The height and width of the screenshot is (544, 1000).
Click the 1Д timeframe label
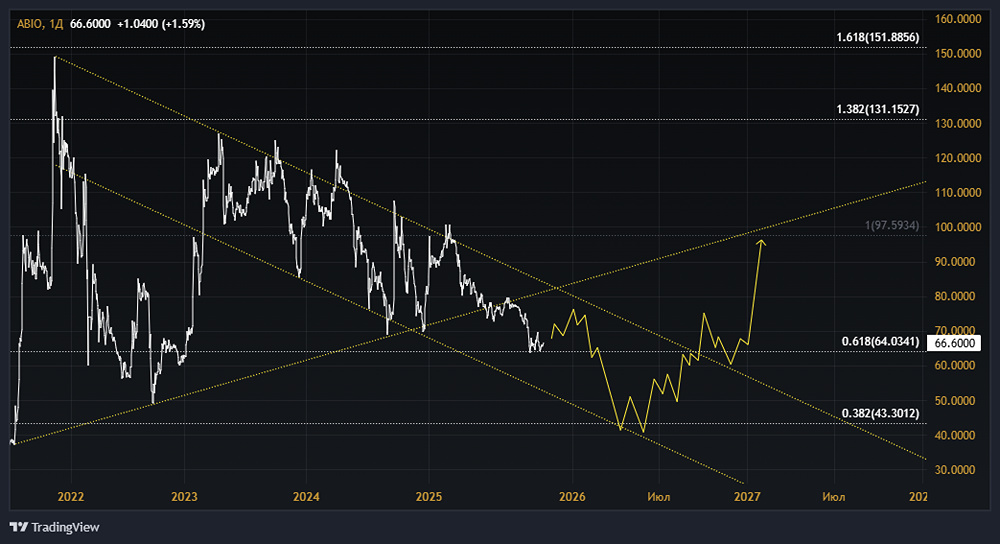tap(56, 24)
